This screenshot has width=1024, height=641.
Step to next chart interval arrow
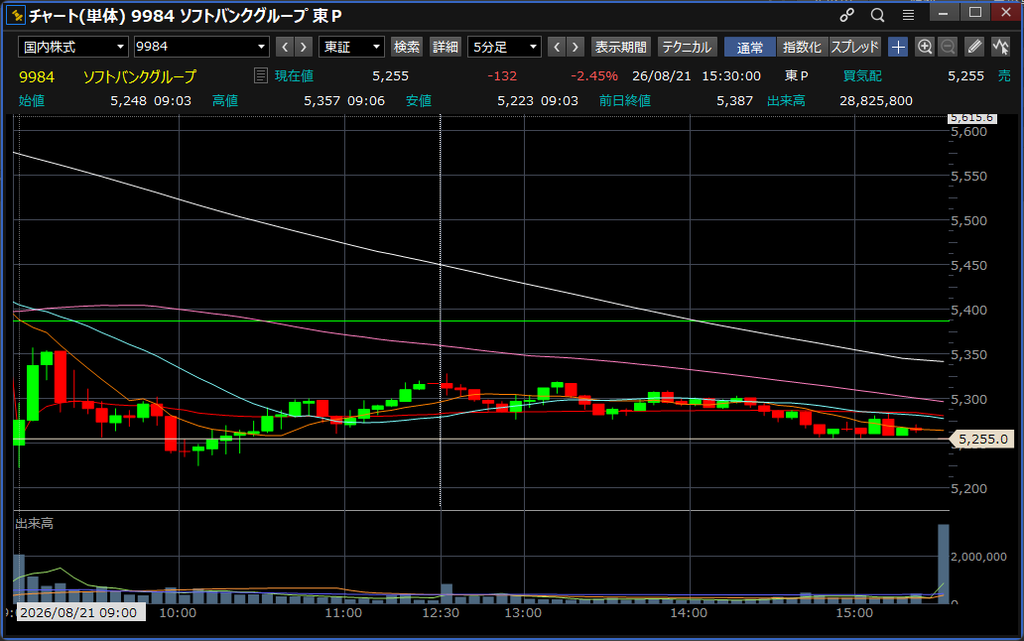[575, 47]
